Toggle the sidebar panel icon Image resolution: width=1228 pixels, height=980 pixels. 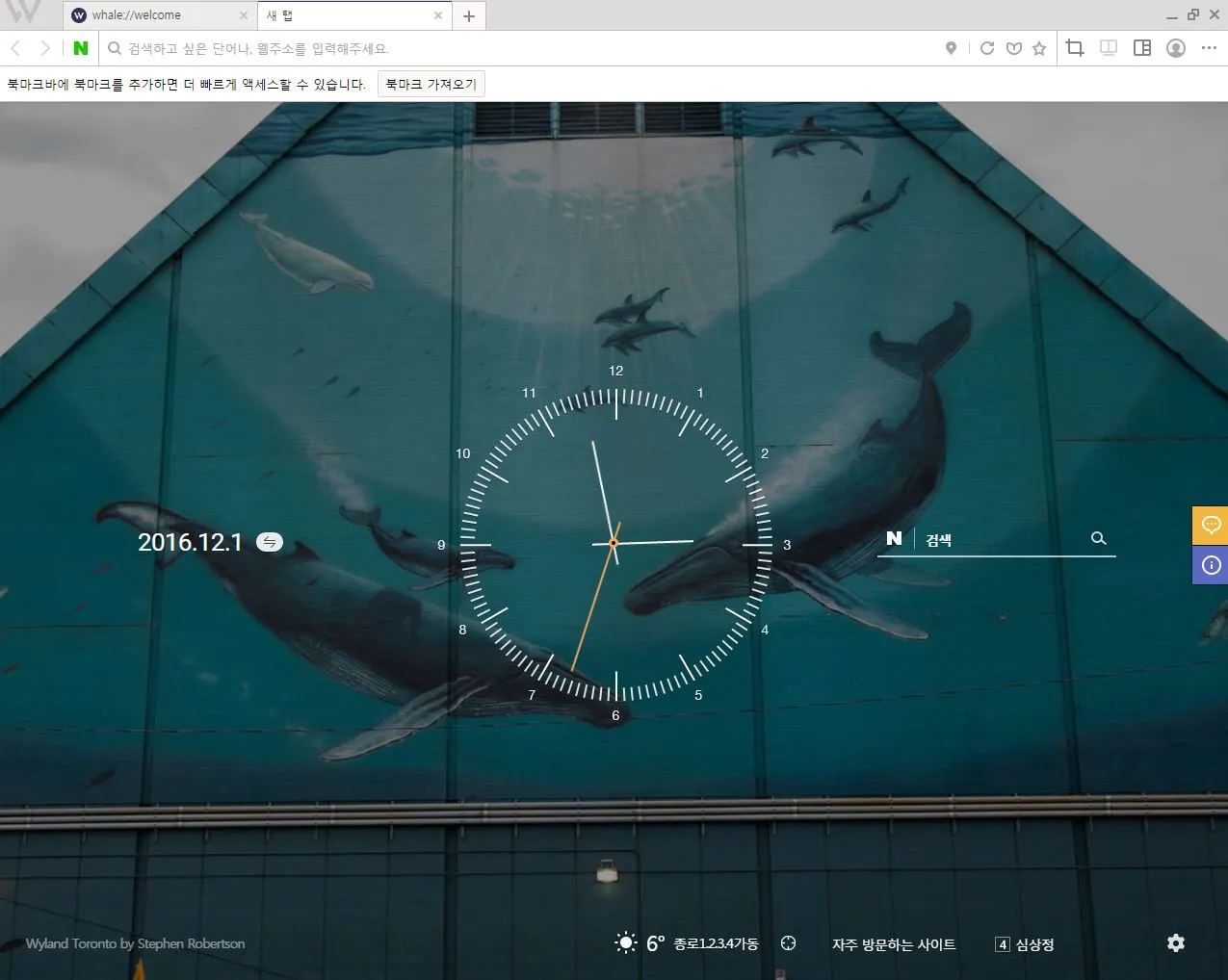click(1142, 48)
